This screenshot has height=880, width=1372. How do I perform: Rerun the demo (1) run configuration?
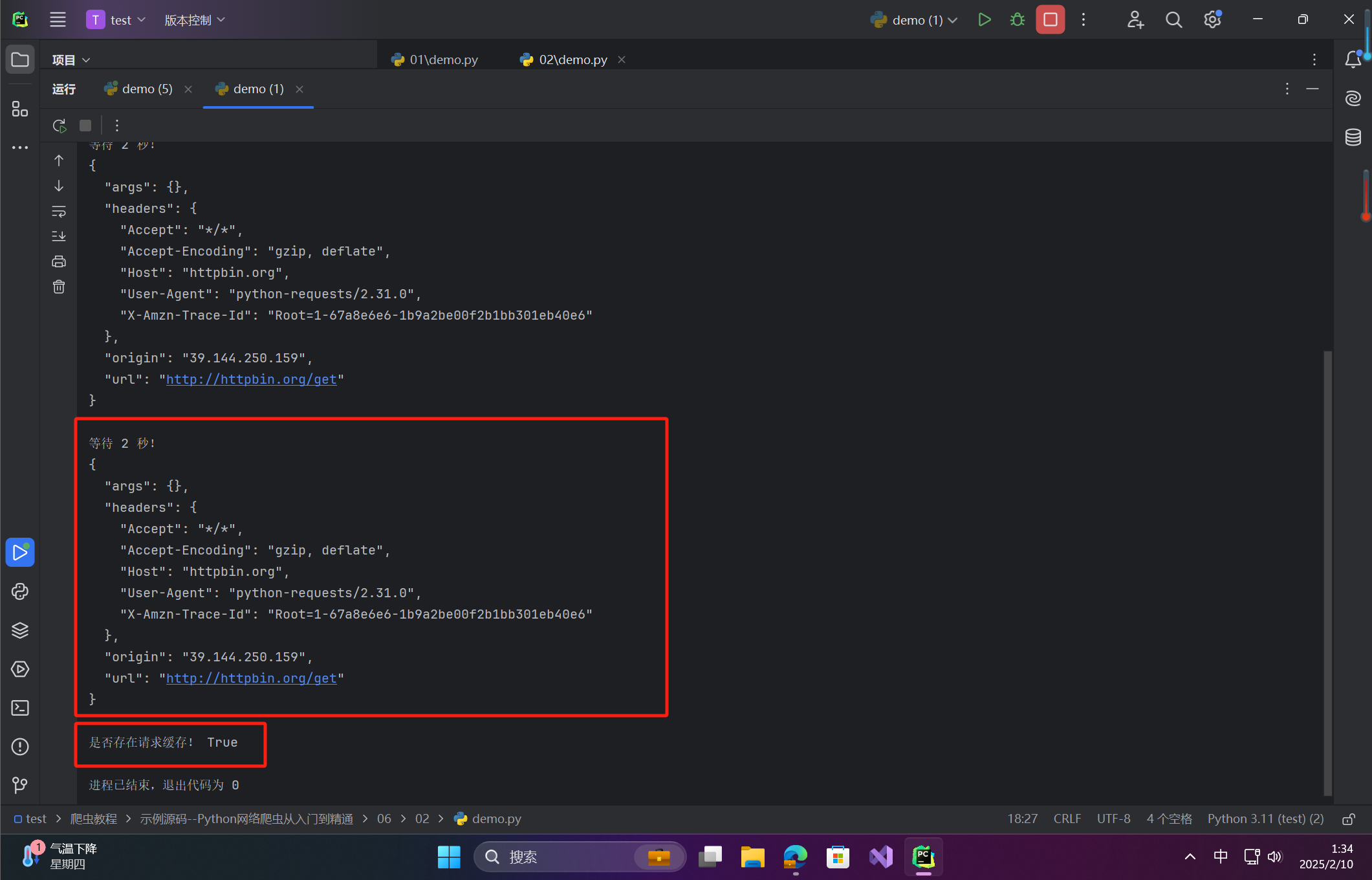point(58,125)
